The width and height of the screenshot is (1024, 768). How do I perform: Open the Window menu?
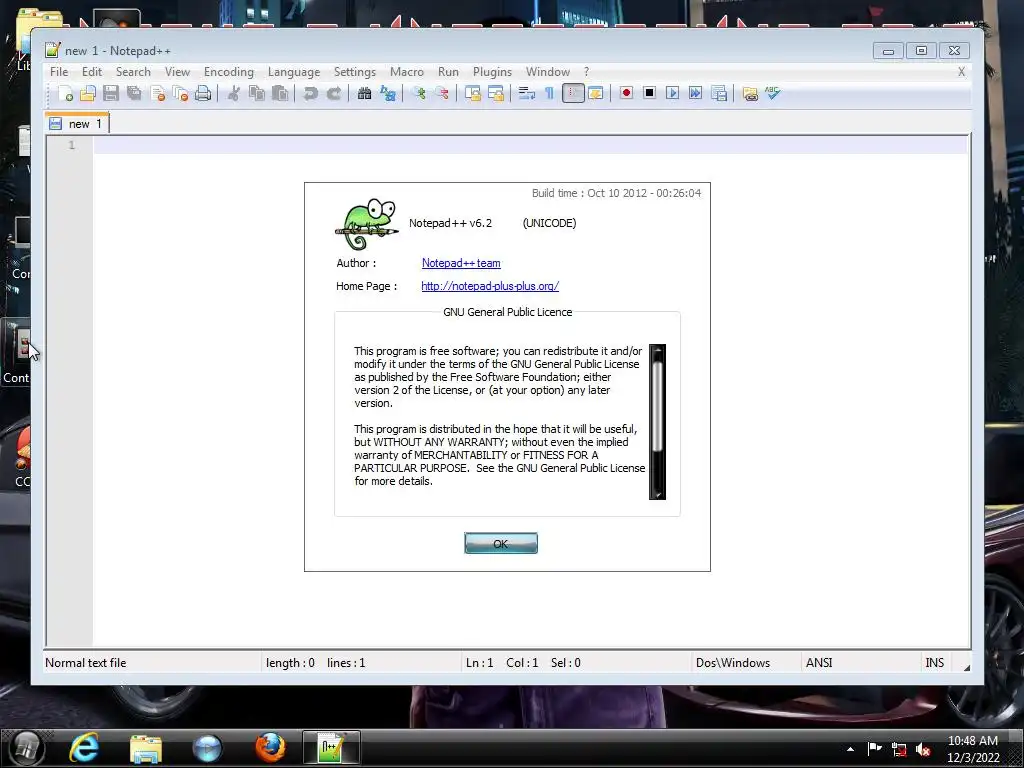coord(548,72)
